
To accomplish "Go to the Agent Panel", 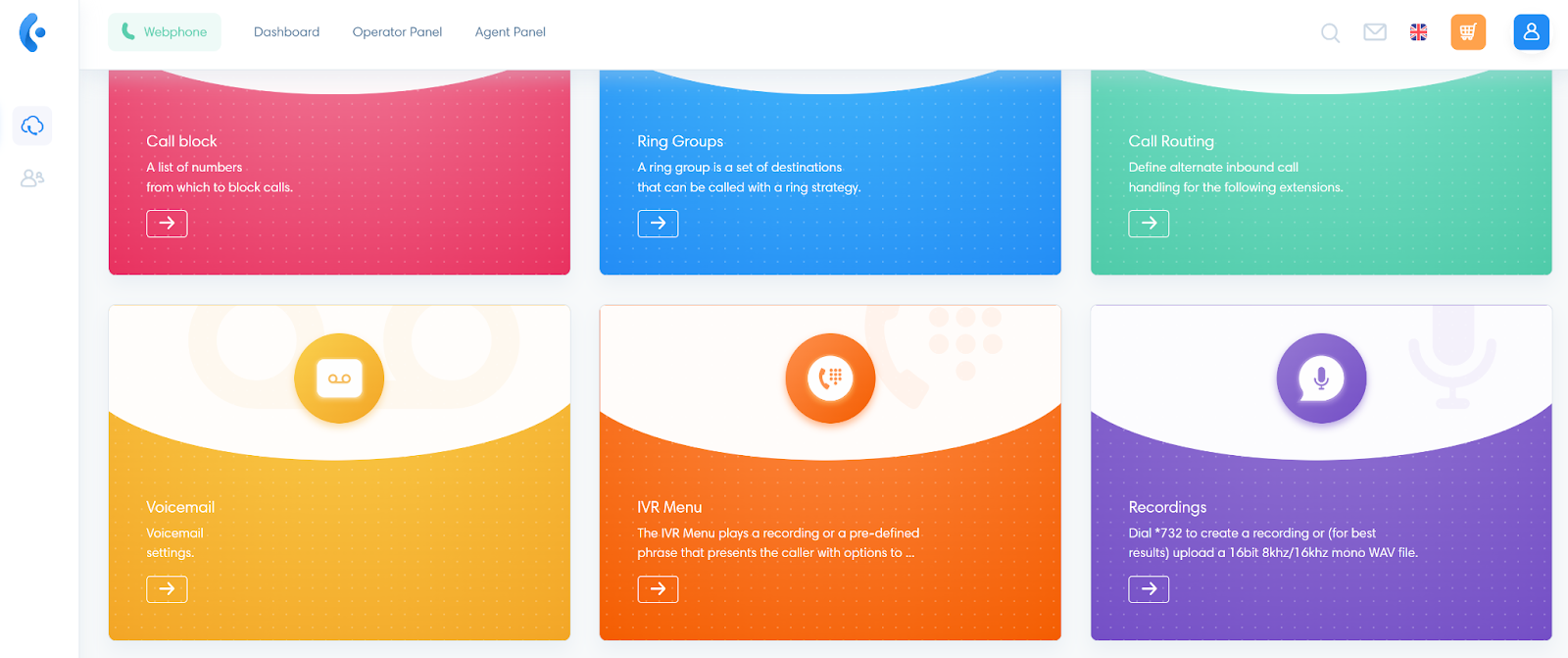I will (510, 32).
